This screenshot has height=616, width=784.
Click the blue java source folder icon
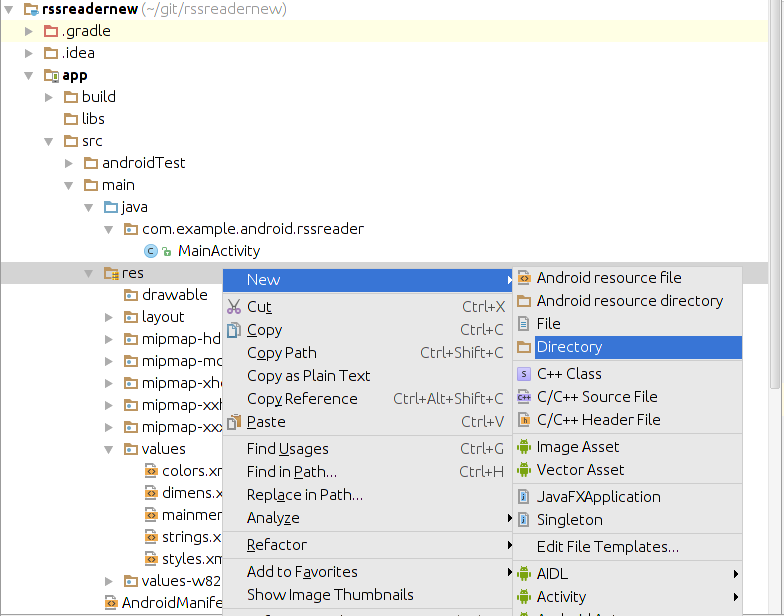coord(110,207)
